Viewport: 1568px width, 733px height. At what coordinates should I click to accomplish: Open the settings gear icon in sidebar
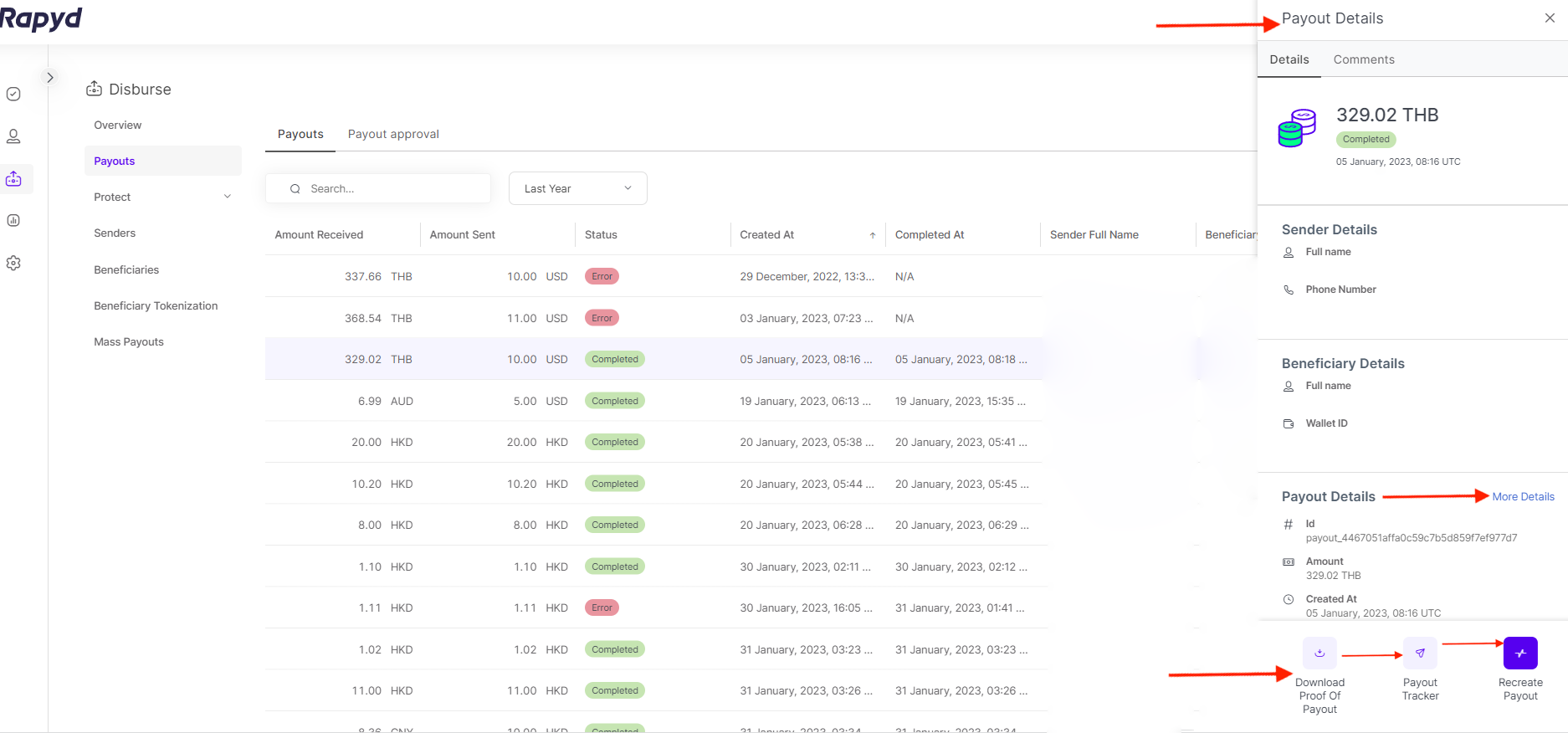pos(14,264)
